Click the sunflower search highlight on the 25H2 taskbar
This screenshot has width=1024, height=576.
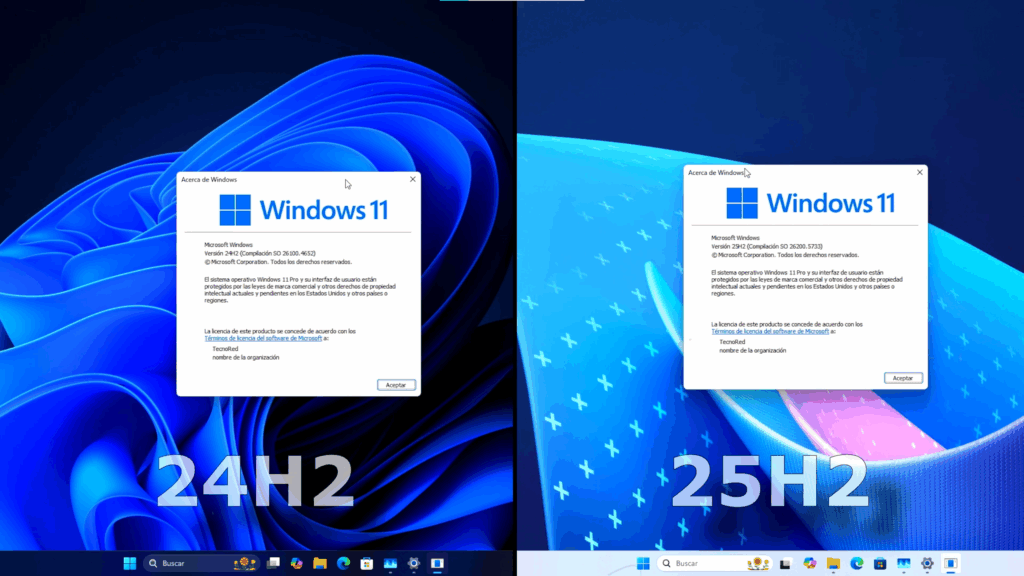[x=759, y=563]
